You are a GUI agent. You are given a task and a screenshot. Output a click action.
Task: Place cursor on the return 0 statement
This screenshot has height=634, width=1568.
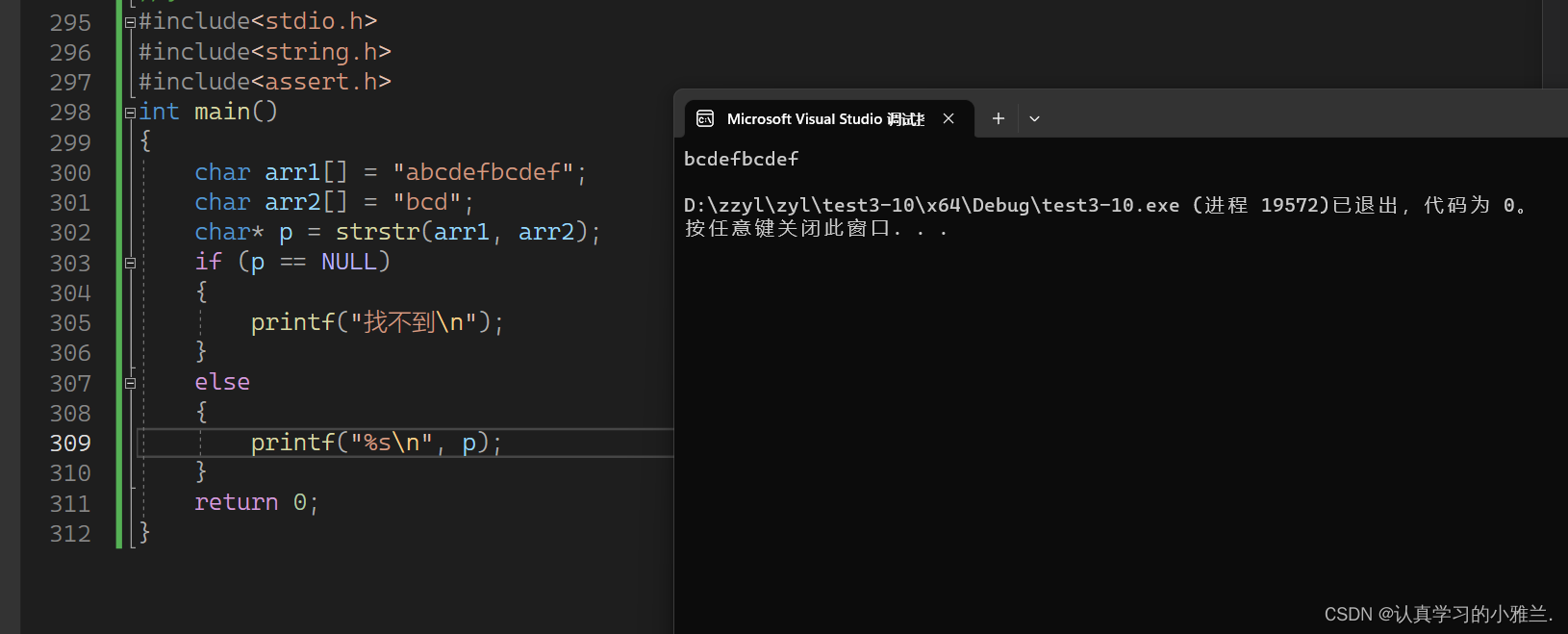255,502
